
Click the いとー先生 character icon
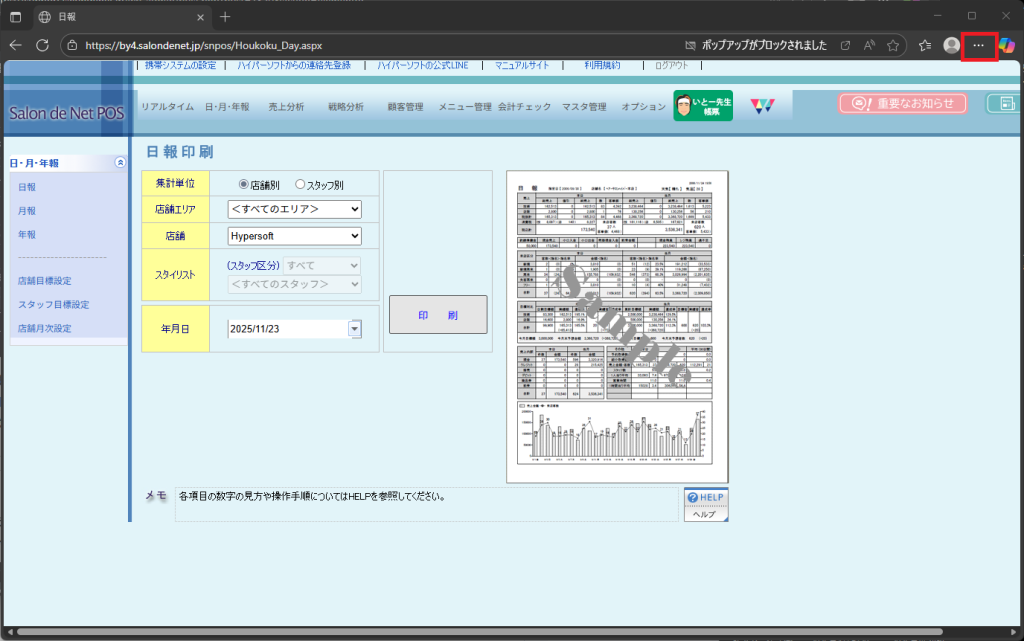click(703, 106)
